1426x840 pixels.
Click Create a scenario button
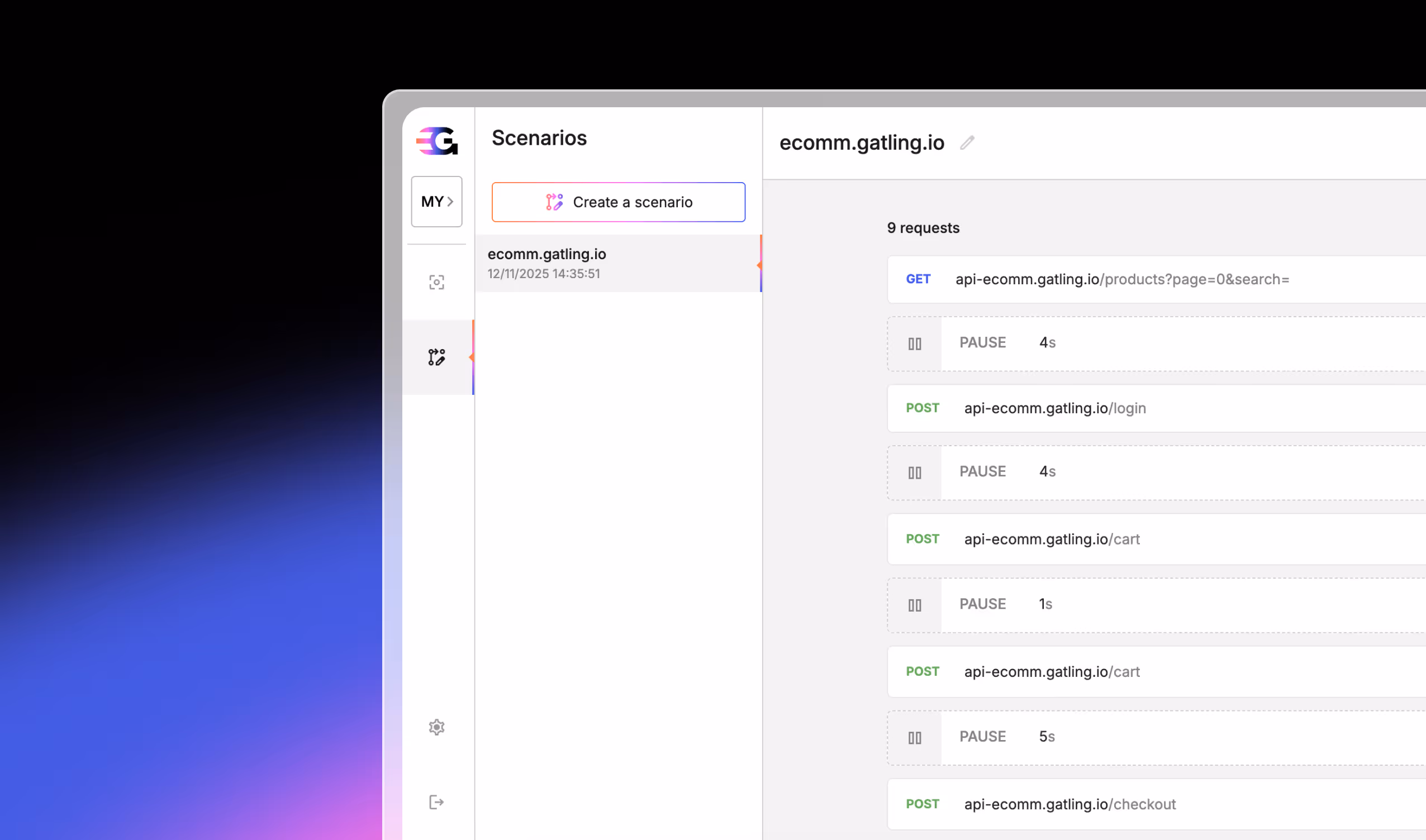[619, 202]
